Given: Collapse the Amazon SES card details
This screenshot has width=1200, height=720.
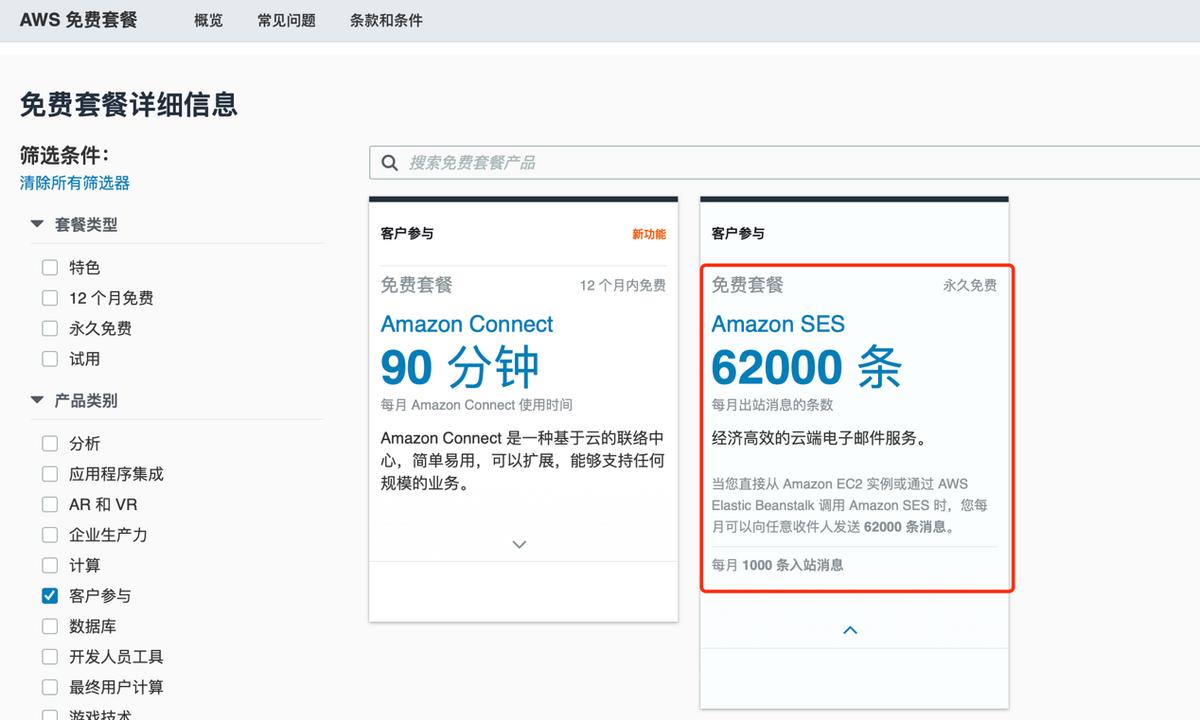Looking at the screenshot, I should point(850,629).
